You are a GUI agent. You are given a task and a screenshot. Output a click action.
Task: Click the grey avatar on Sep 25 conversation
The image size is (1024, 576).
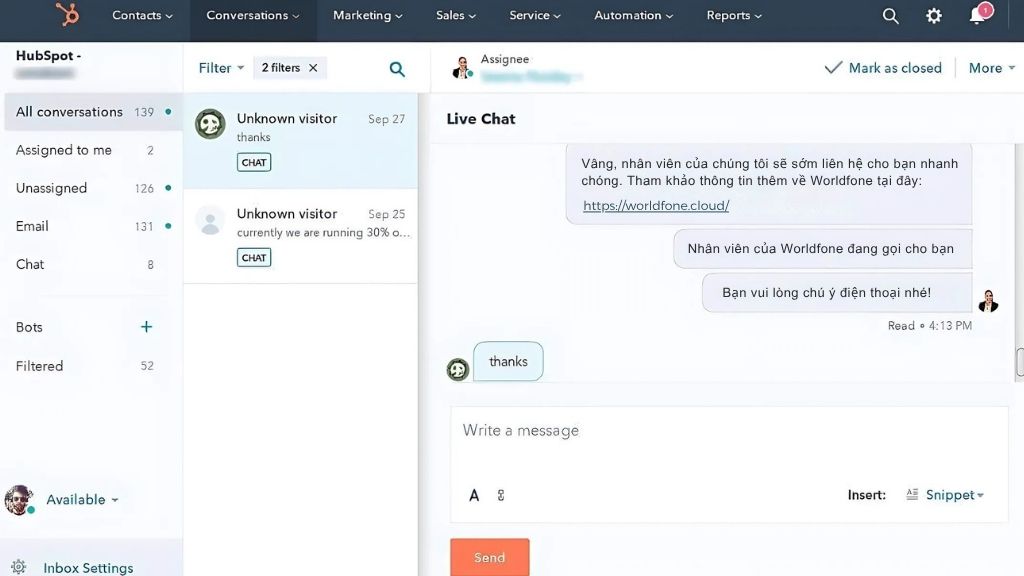[210, 220]
